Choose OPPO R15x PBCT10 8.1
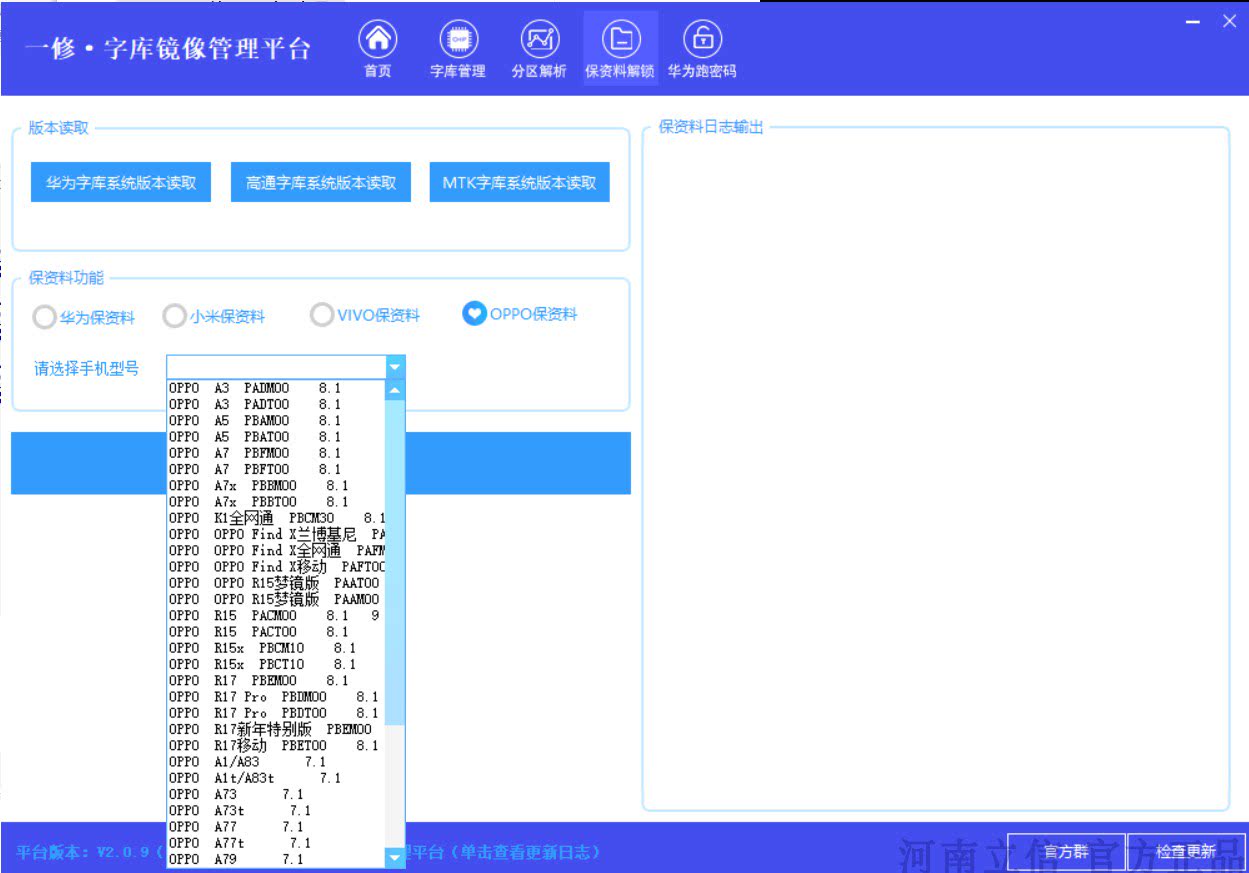 point(276,663)
